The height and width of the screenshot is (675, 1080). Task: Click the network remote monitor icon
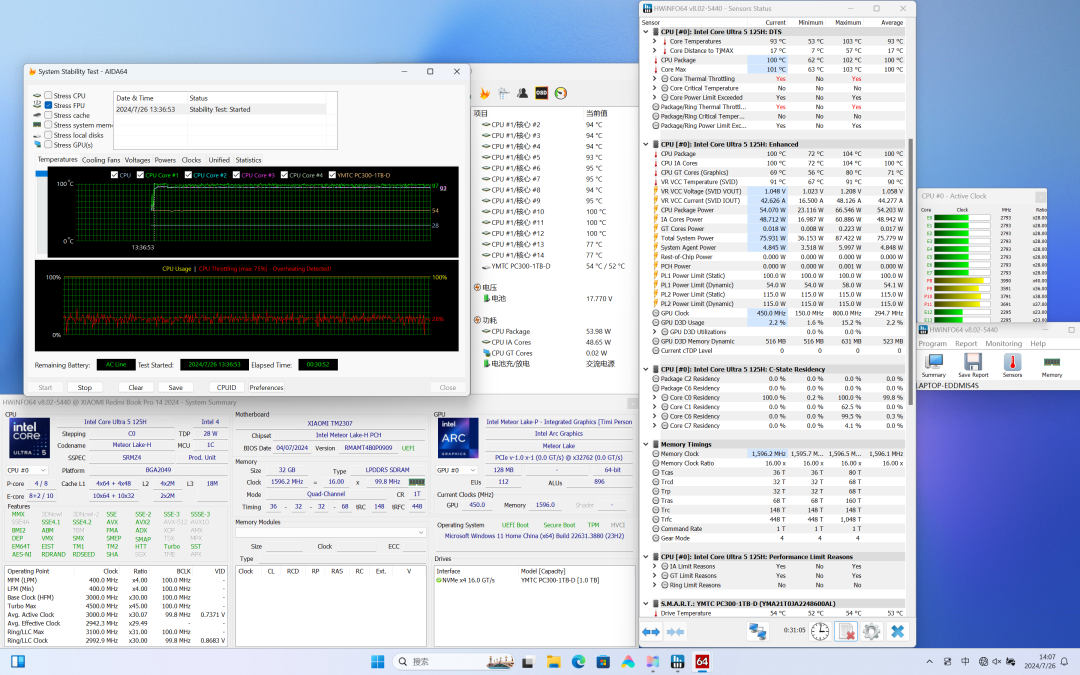757,631
